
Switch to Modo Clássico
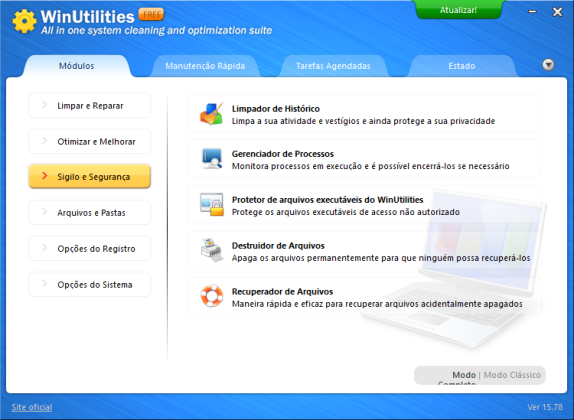coord(512,375)
